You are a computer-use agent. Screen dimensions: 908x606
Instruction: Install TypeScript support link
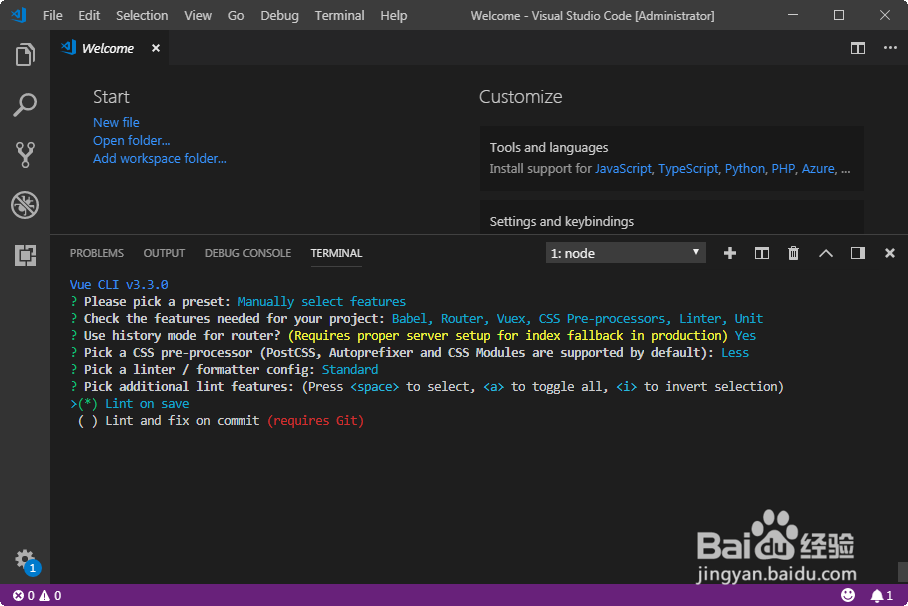(x=688, y=169)
